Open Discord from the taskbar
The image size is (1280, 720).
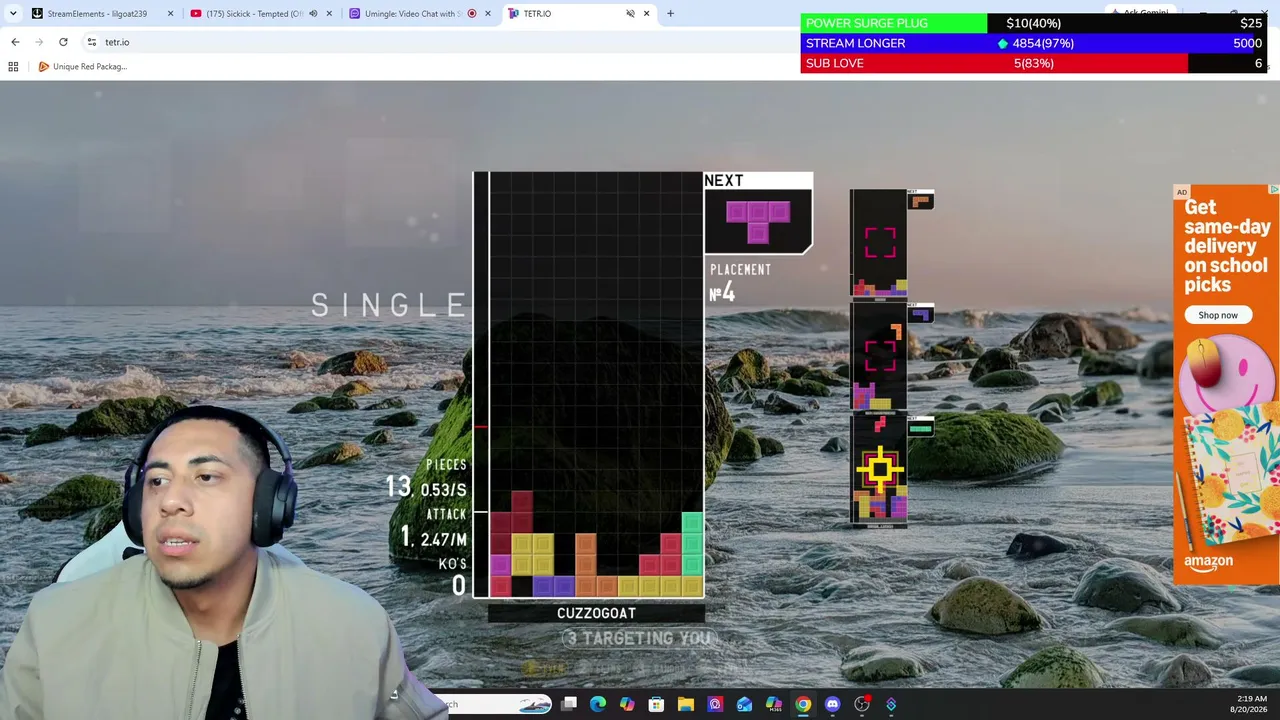pyautogui.click(x=832, y=704)
